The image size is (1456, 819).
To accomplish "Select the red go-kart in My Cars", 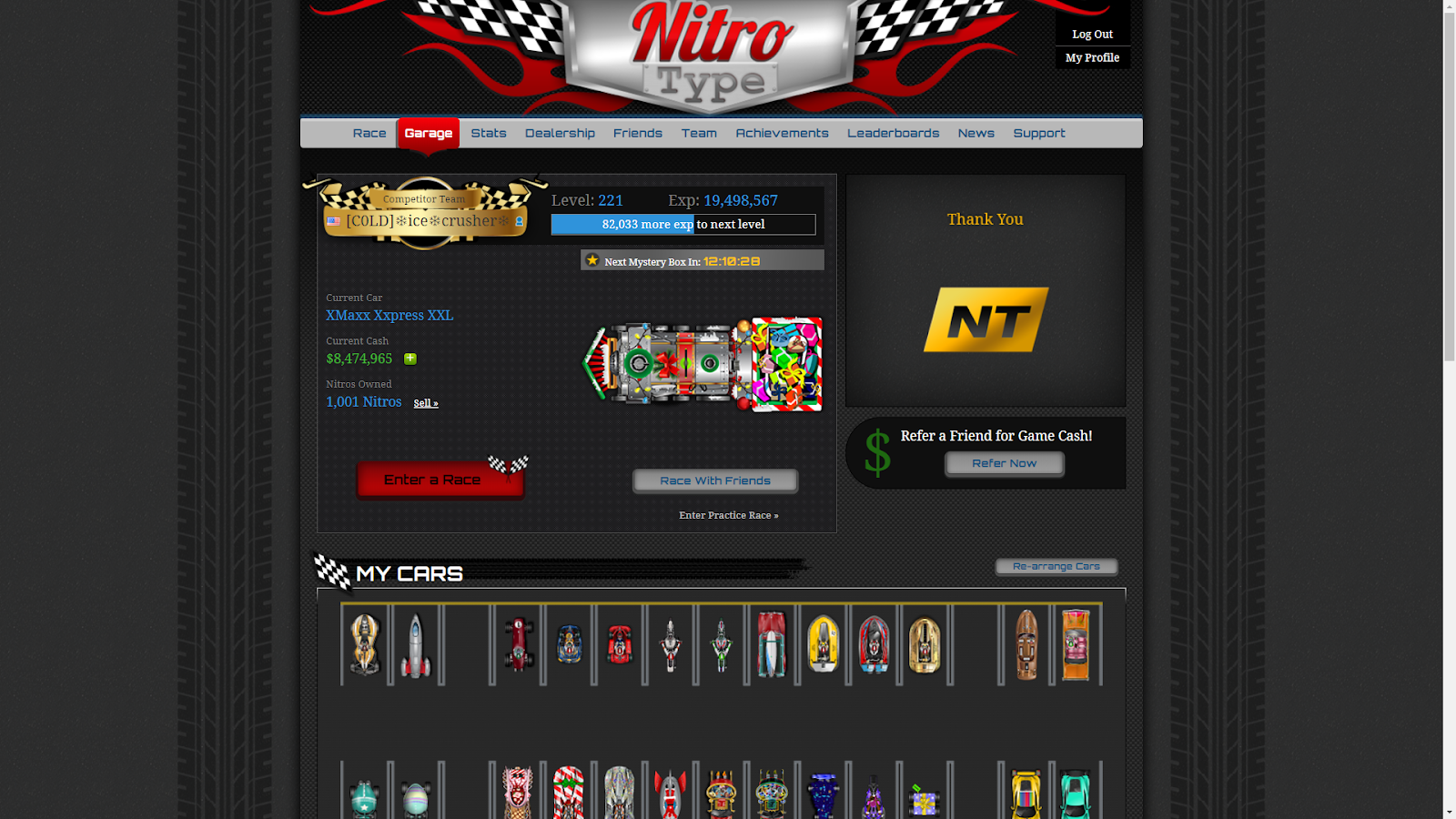I will point(620,644).
